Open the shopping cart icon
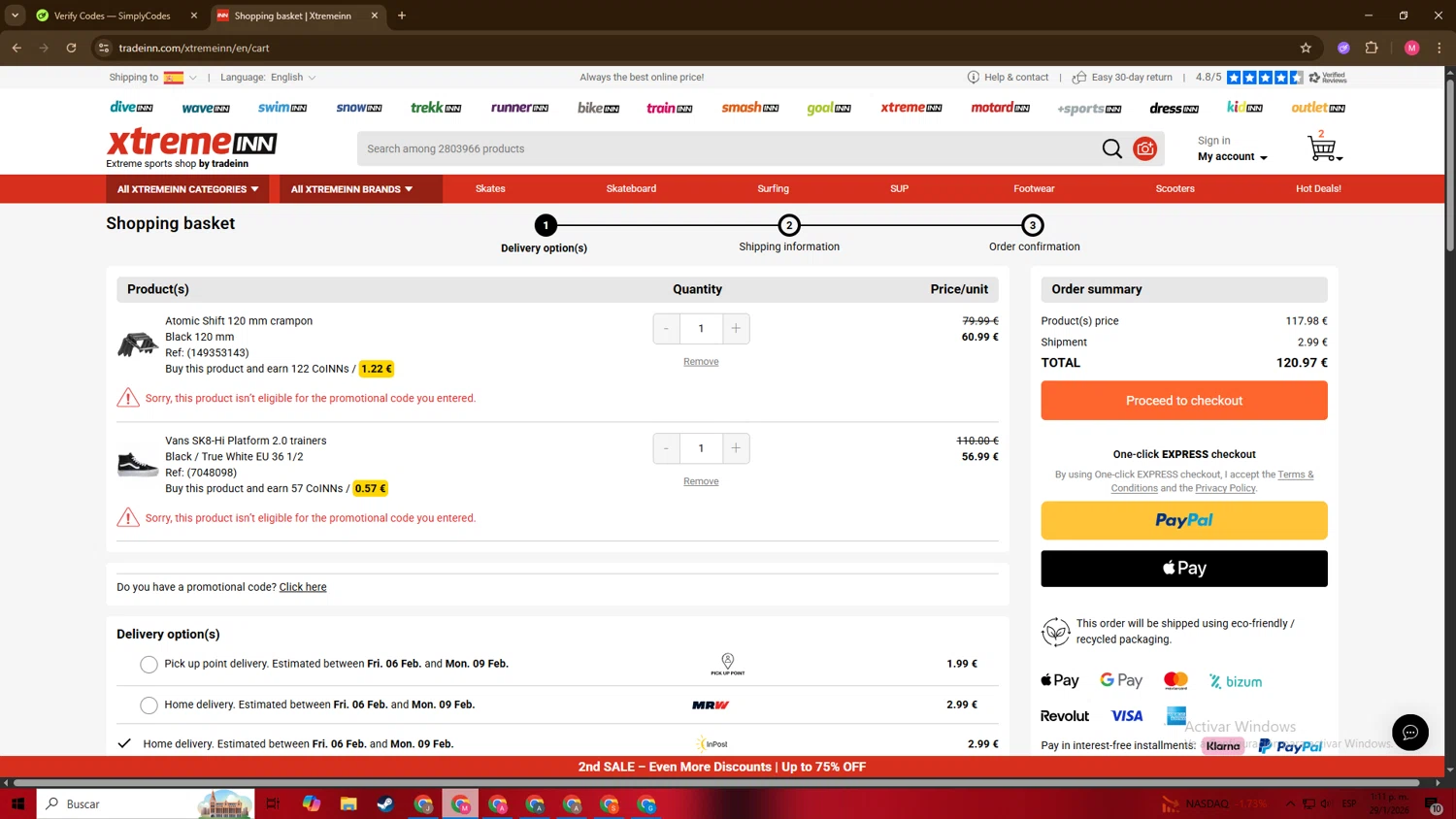The width and height of the screenshot is (1456, 819). 1323,147
